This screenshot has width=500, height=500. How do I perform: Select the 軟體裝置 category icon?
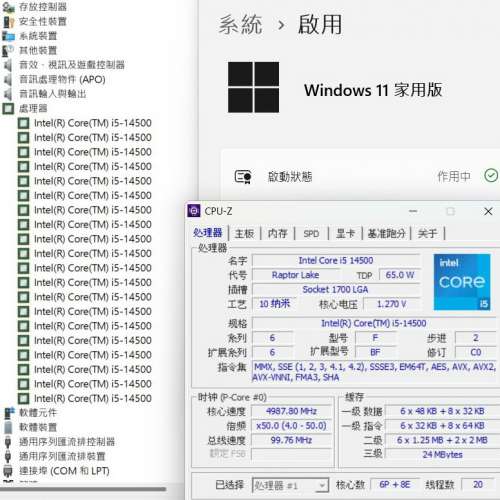pos(8,427)
